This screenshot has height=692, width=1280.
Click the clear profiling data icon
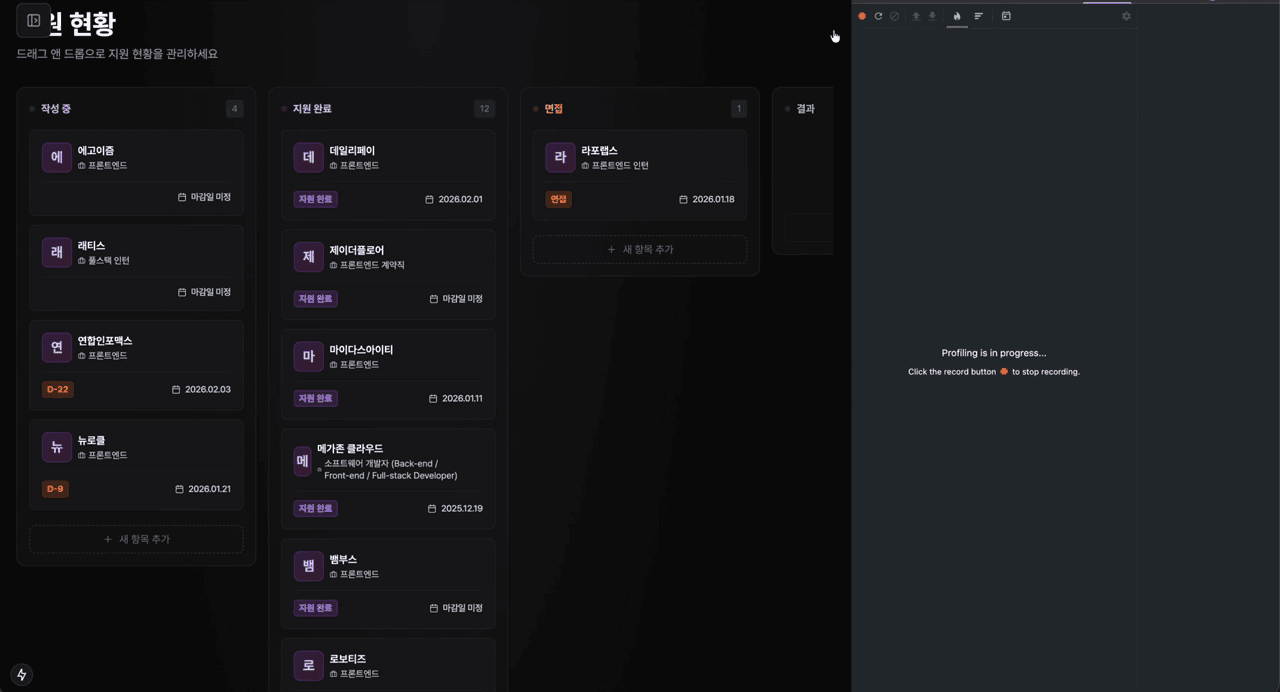pyautogui.click(x=894, y=16)
